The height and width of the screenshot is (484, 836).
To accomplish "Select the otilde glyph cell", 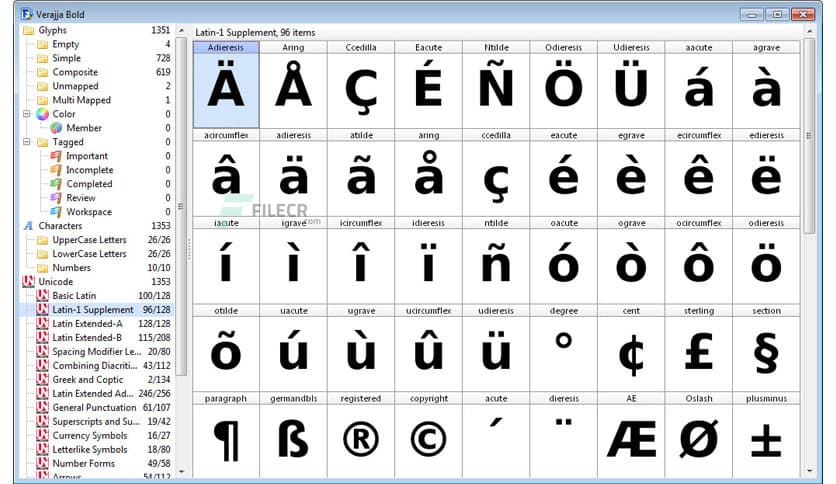I will 226,348.
